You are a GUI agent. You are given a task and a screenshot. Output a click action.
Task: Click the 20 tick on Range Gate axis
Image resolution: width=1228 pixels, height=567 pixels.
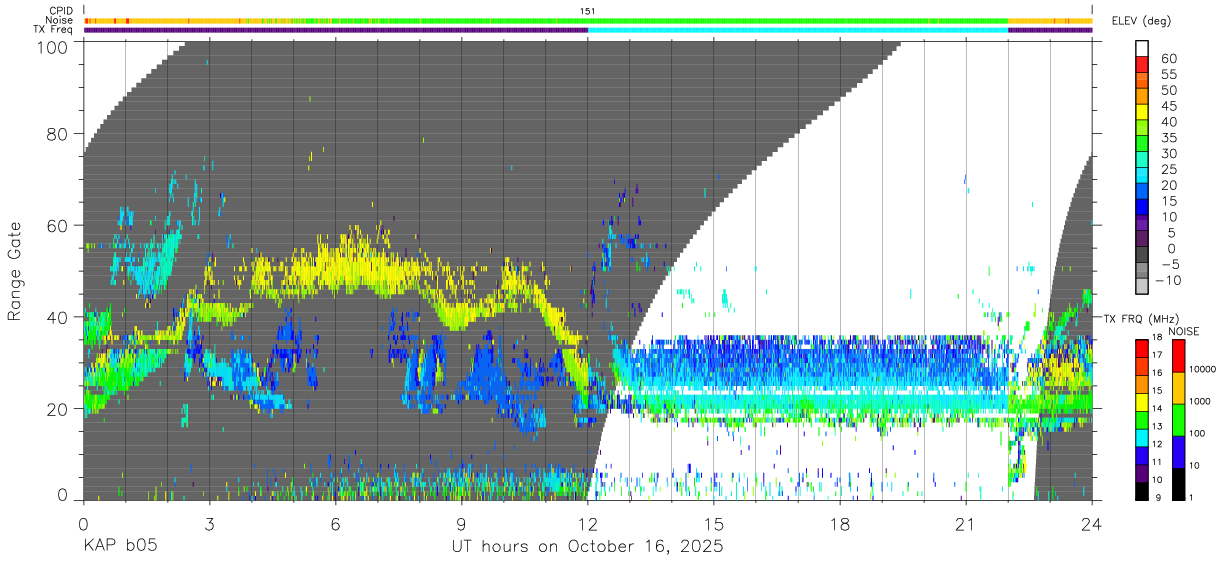57,409
